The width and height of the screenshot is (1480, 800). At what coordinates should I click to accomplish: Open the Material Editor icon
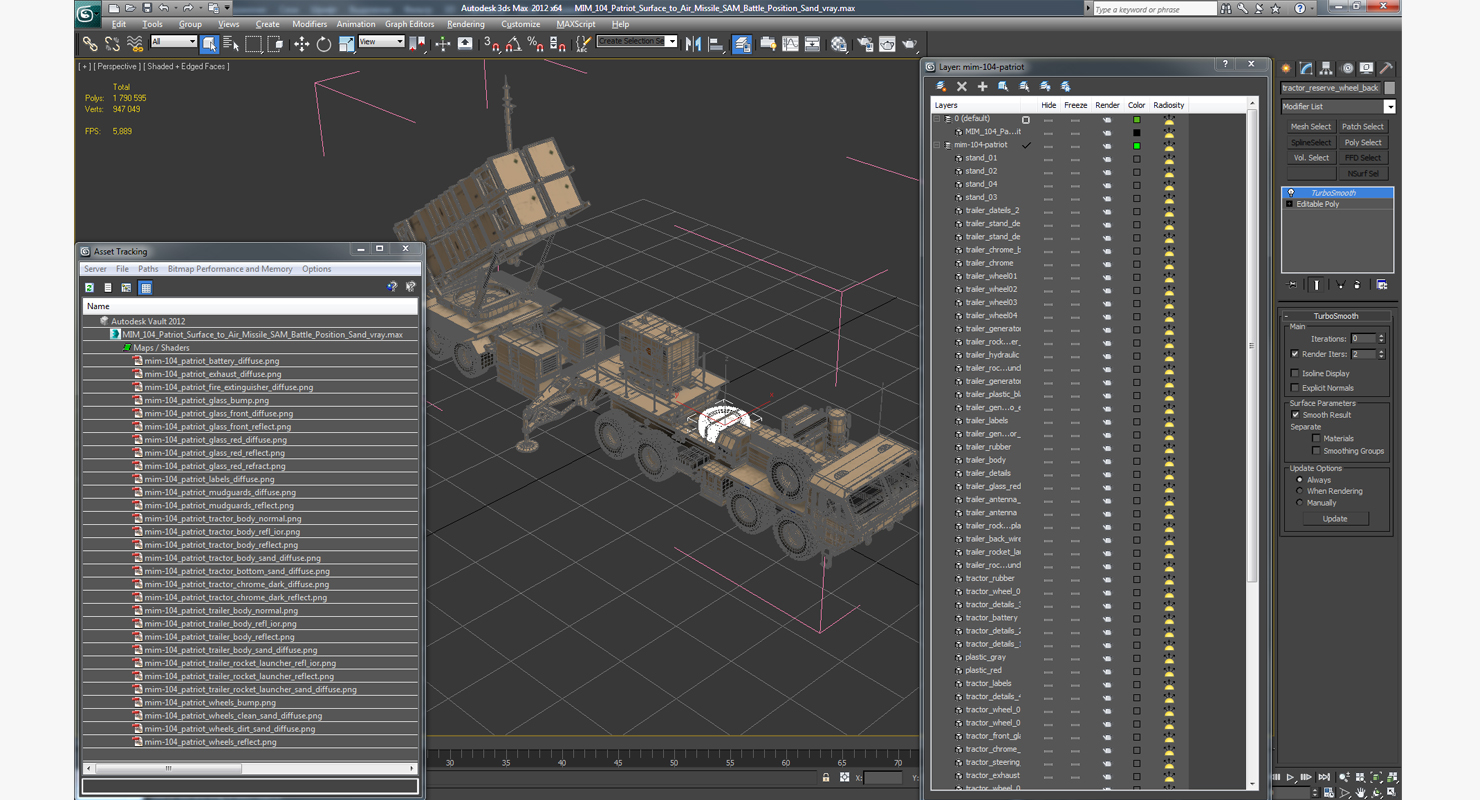(839, 44)
